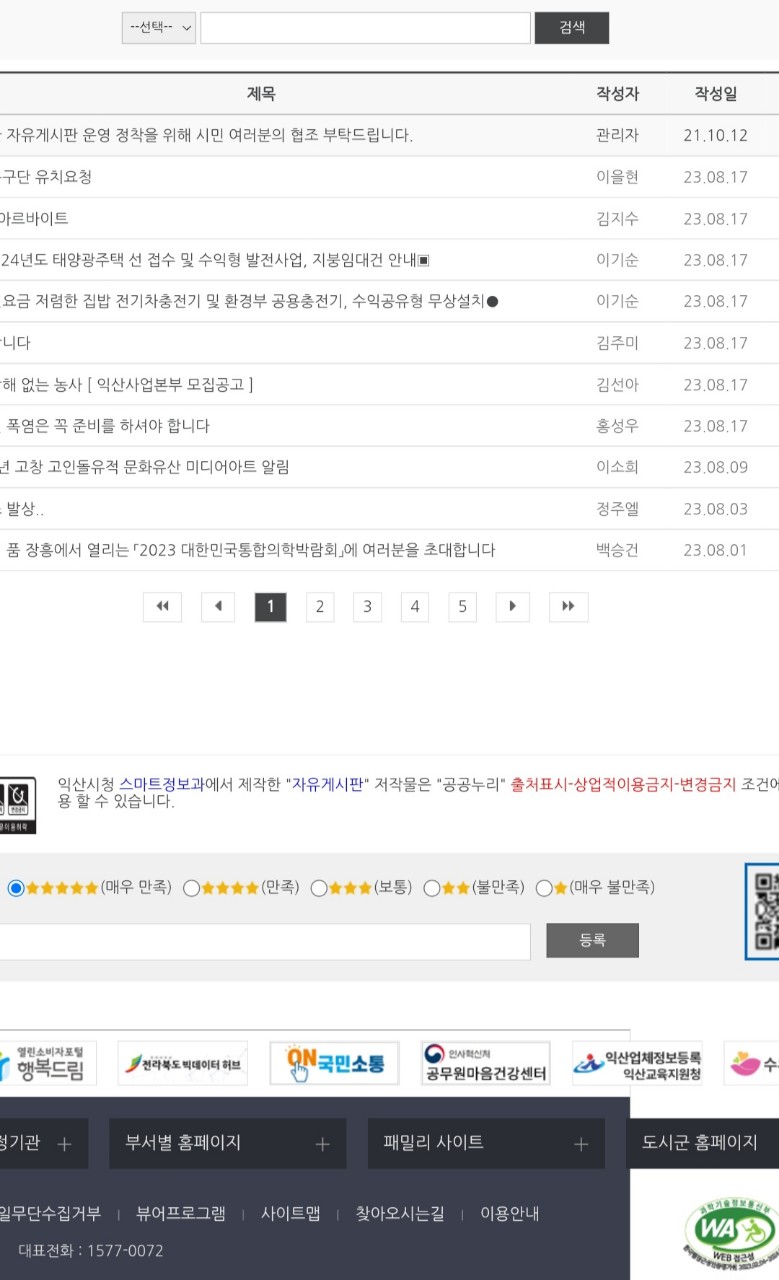Open 자유게시판 운영 정착 notice post

207,136
